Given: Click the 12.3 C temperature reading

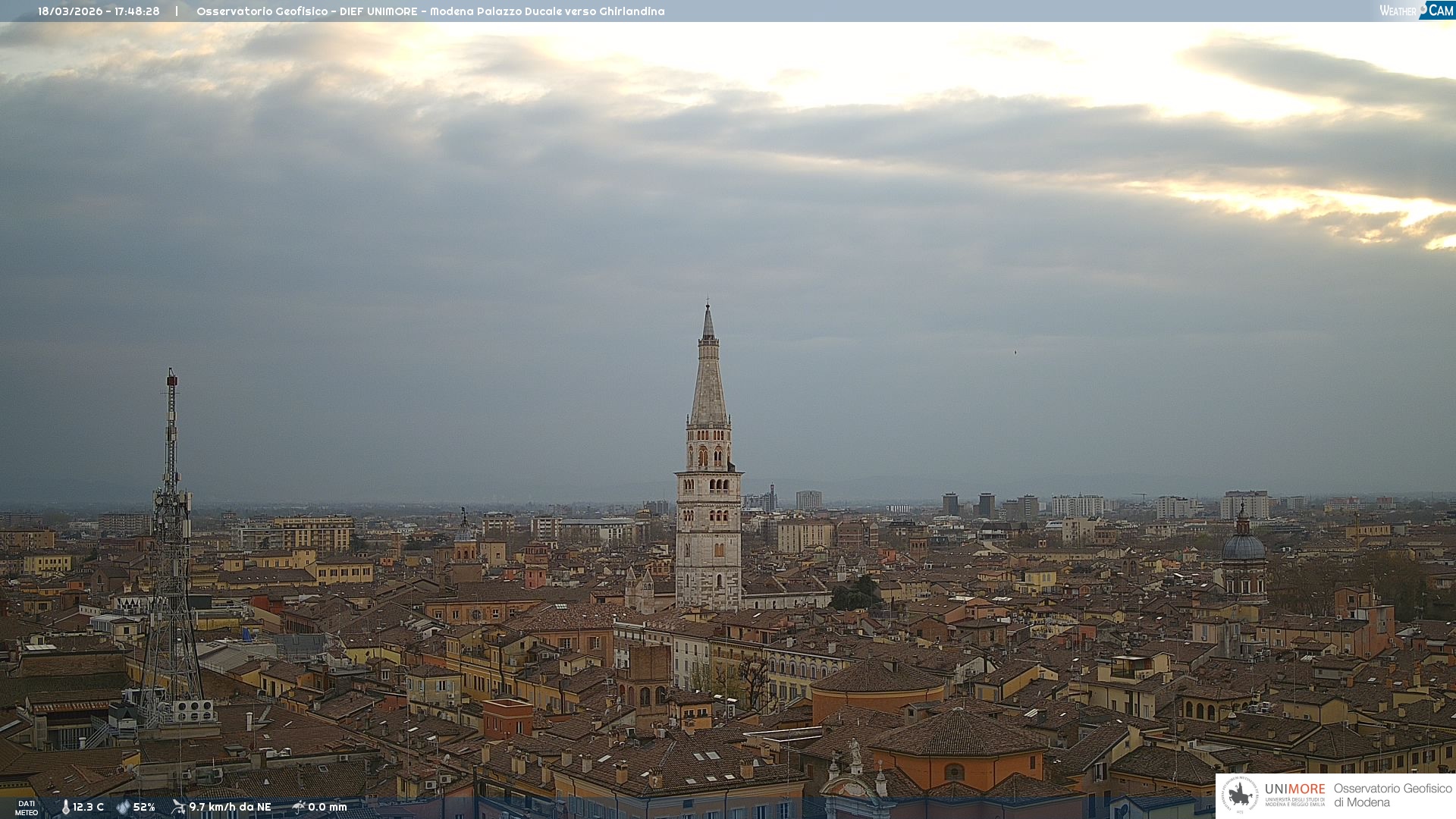Looking at the screenshot, I should click(x=89, y=808).
